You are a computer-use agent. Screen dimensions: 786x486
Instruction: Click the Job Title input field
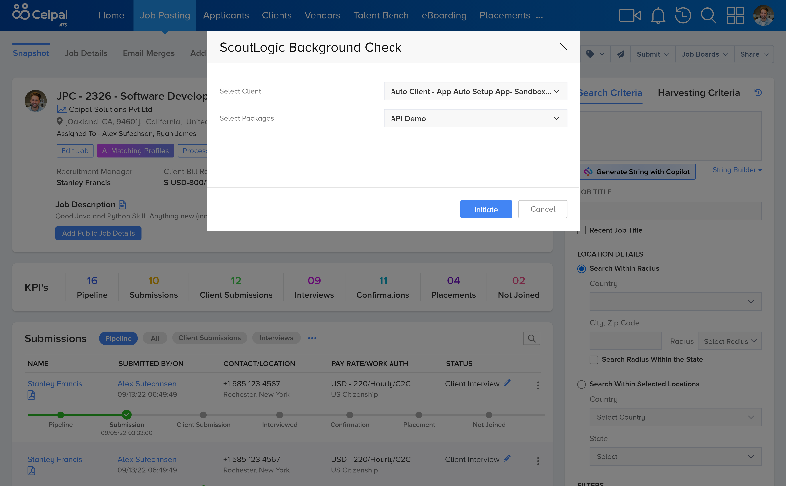(669, 211)
